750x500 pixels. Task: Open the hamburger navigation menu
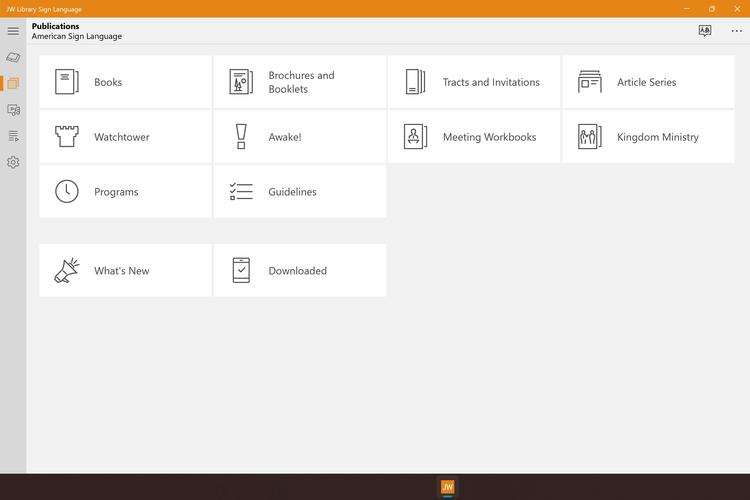[13, 31]
